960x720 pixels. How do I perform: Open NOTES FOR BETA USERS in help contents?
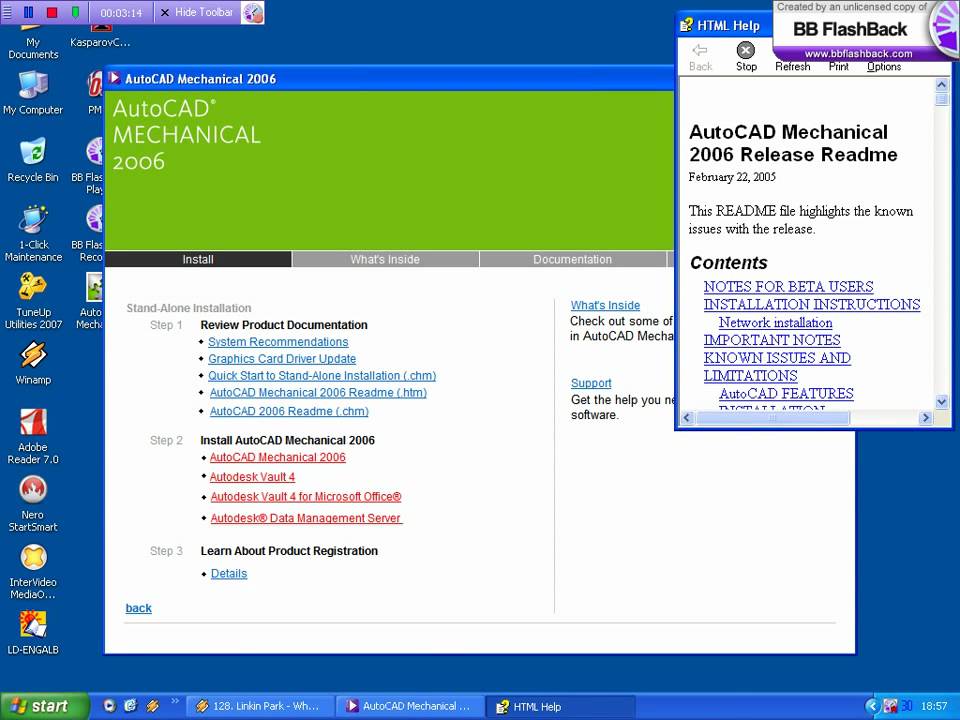click(789, 287)
